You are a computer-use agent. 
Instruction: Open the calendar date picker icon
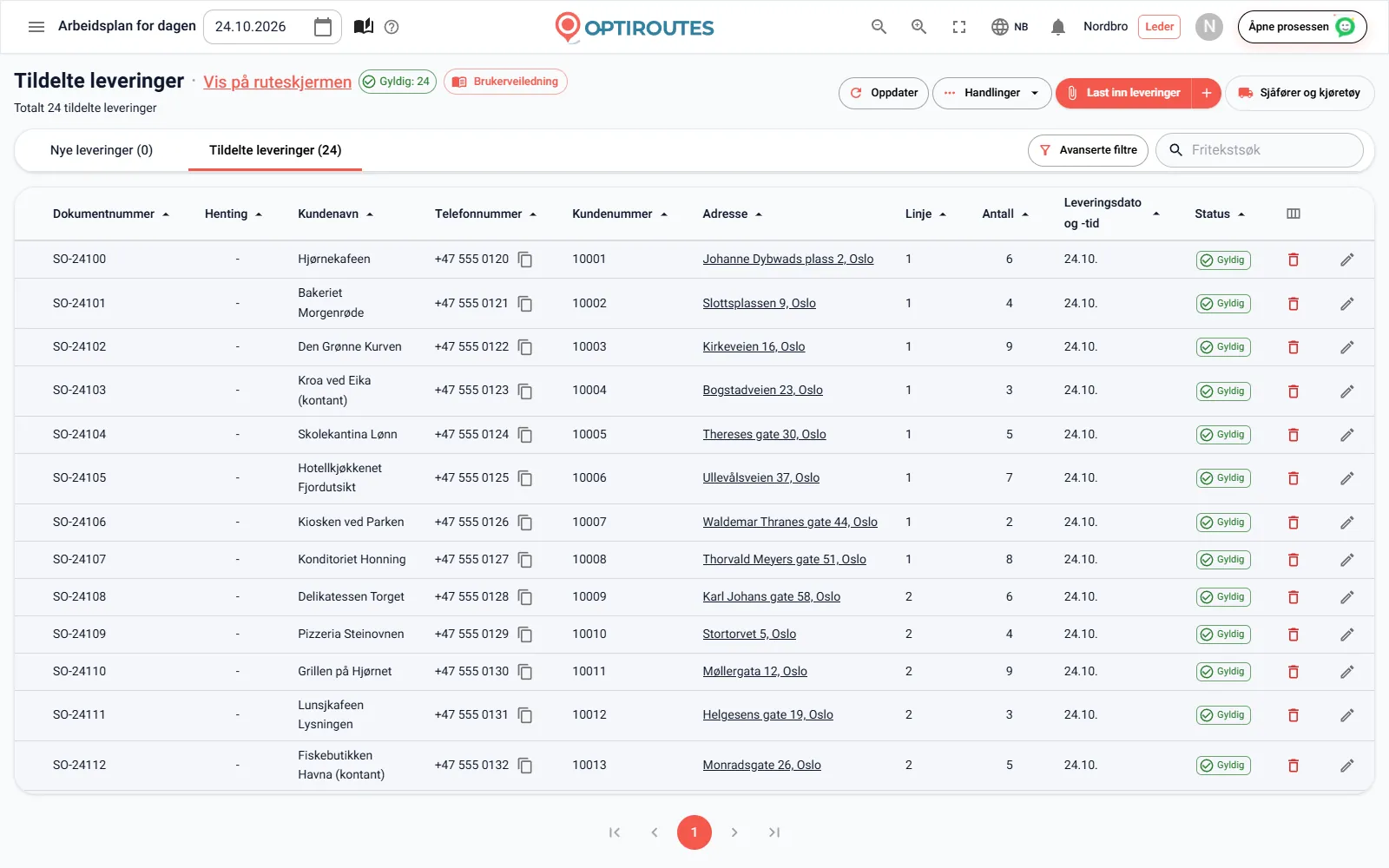(x=323, y=27)
